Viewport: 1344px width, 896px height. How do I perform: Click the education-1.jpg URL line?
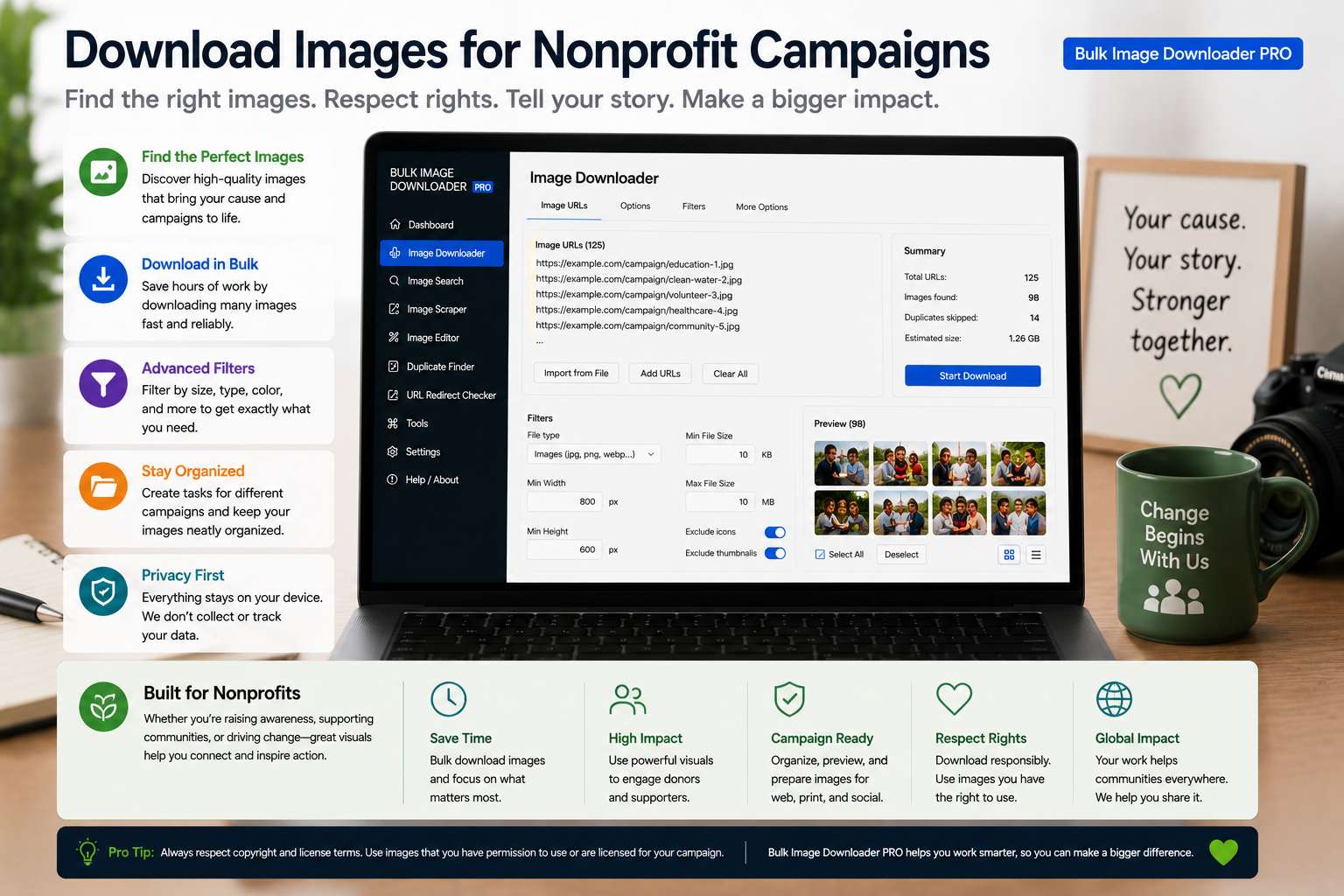pyautogui.click(x=634, y=263)
